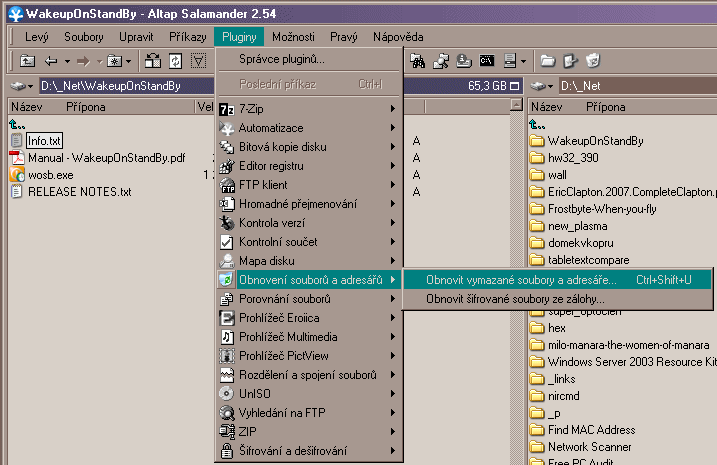Click the 7-Zip plugin icon

coord(227,109)
